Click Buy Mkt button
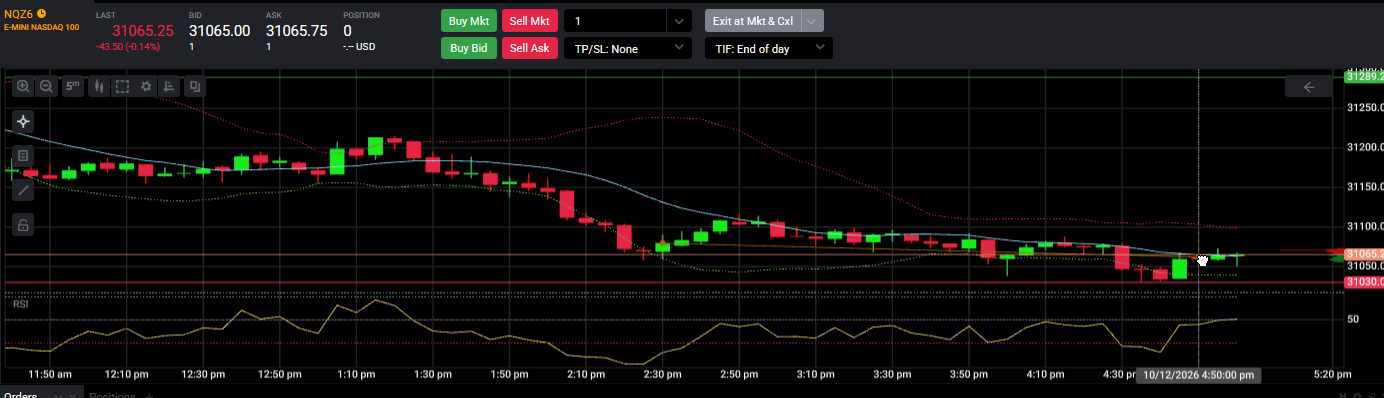Viewport: 1384px width, 398px height. coord(469,21)
